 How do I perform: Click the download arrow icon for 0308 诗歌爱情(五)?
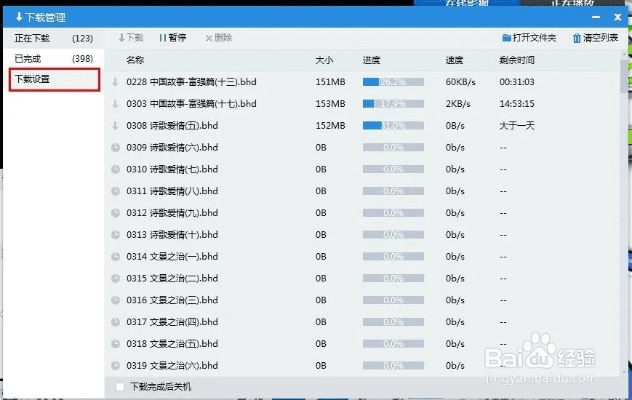[x=115, y=126]
